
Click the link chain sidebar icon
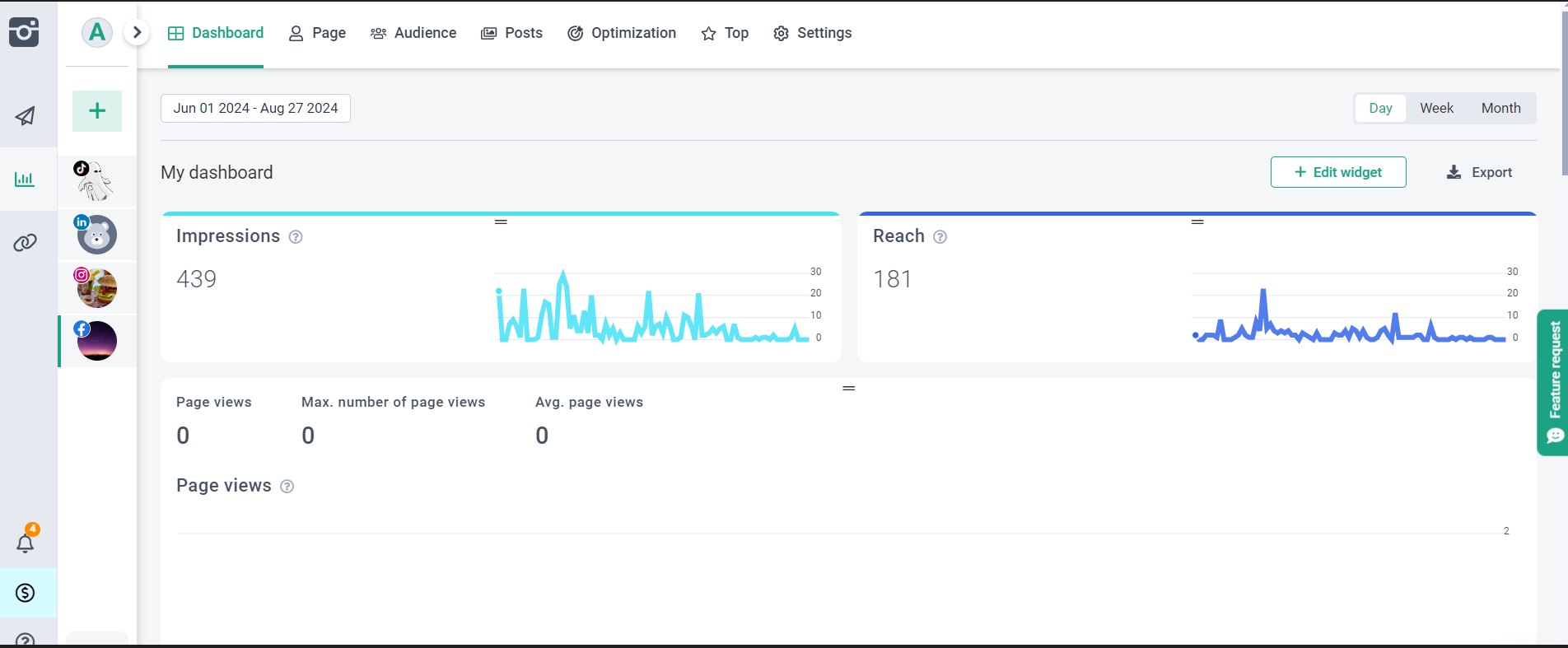pos(26,243)
